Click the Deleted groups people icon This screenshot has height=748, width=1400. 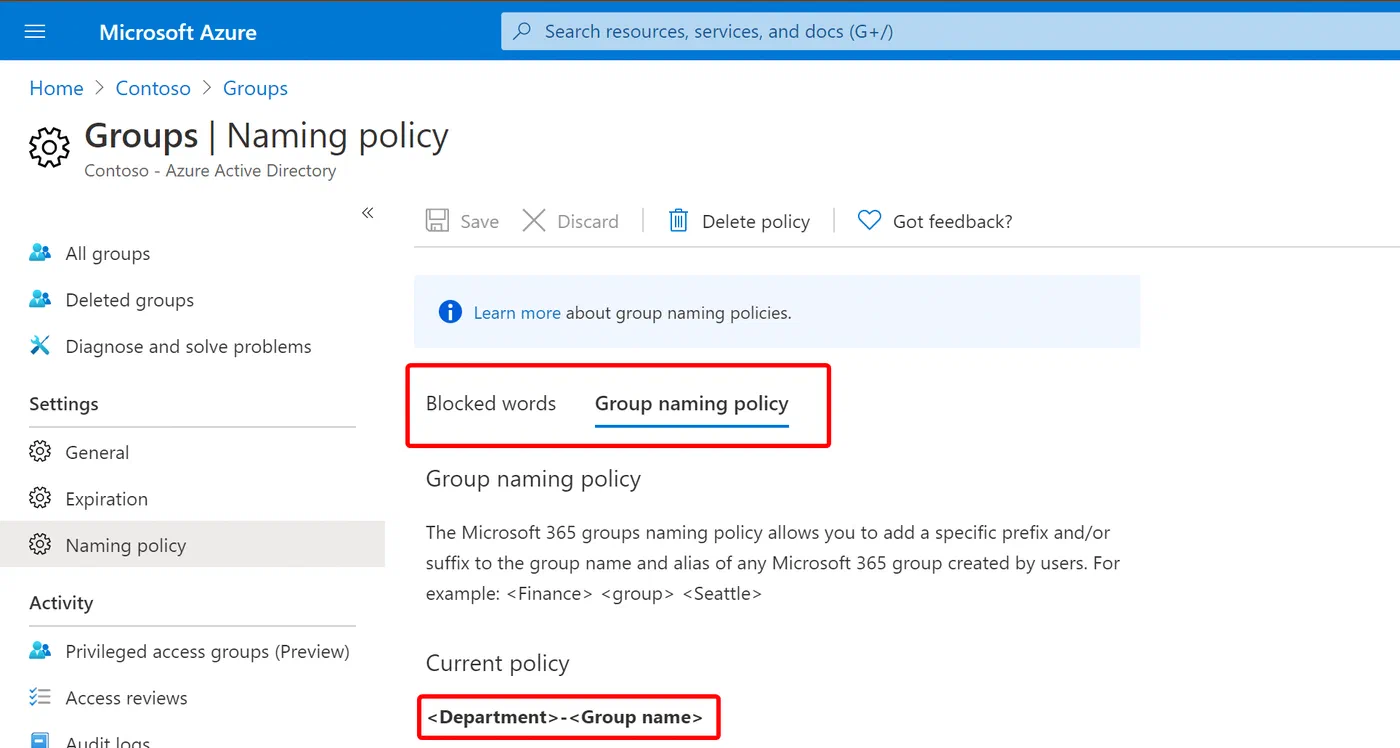40,298
